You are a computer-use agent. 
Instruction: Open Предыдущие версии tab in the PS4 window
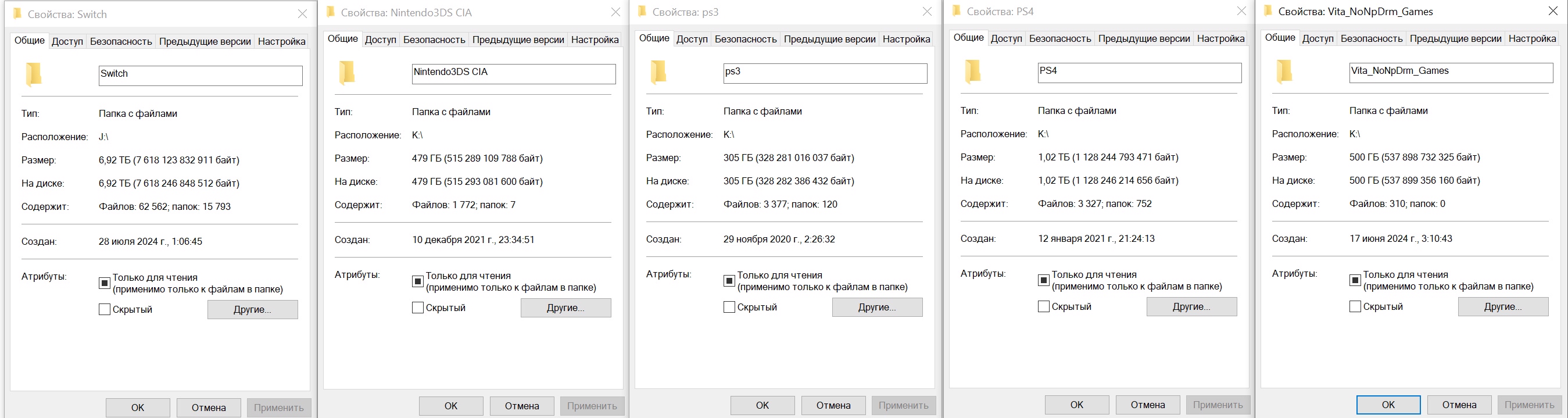(x=1144, y=38)
